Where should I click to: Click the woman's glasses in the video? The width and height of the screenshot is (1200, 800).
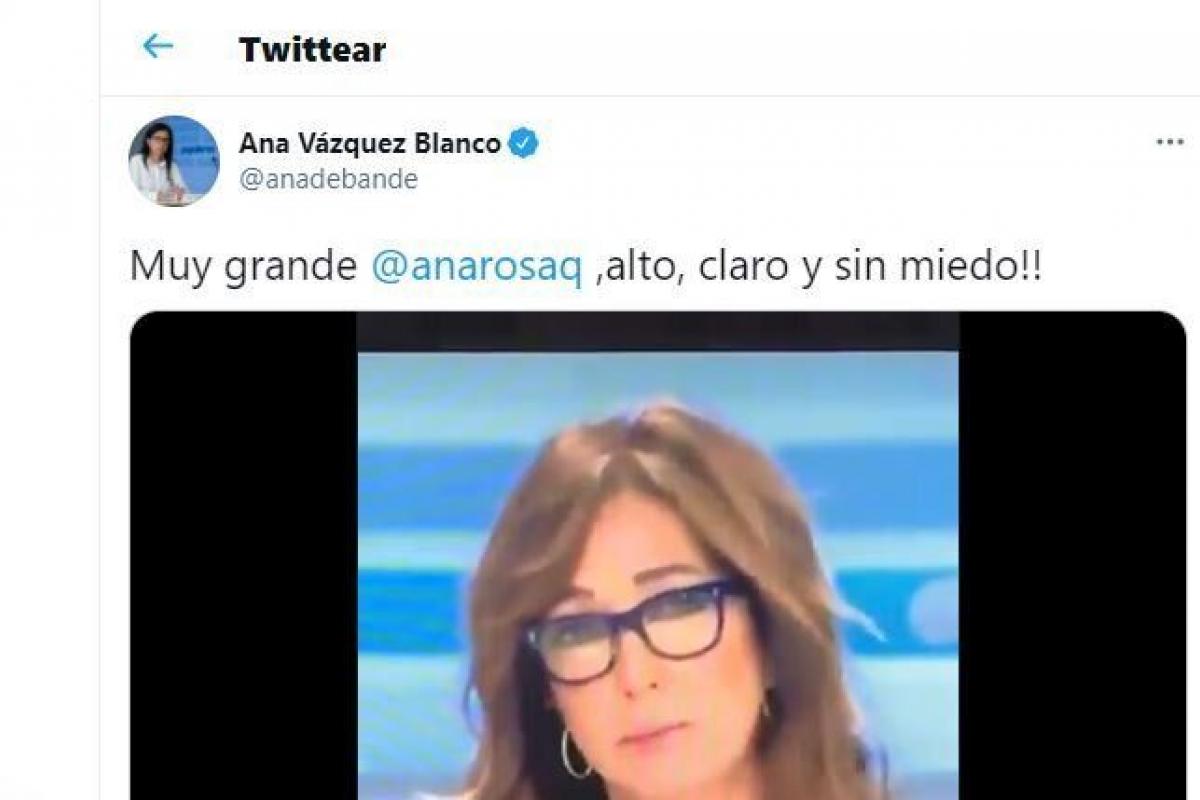click(635, 630)
